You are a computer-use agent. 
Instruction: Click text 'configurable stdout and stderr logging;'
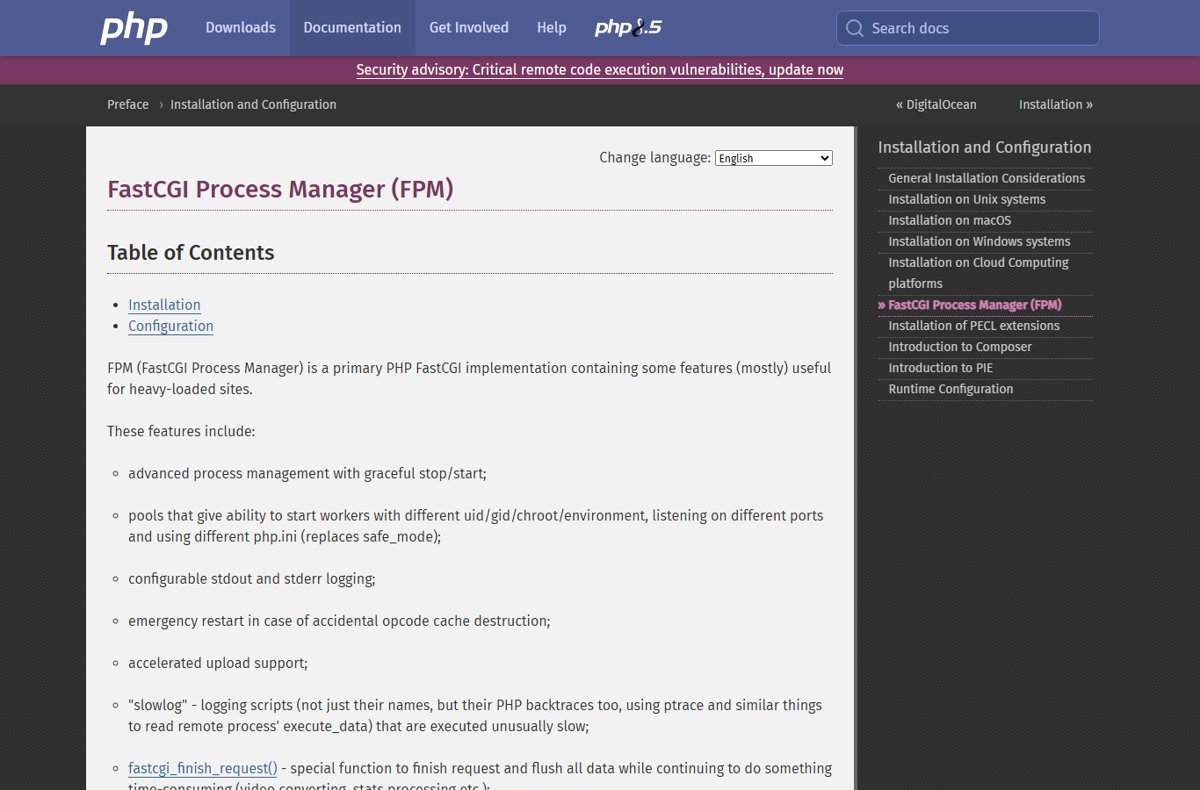click(252, 579)
